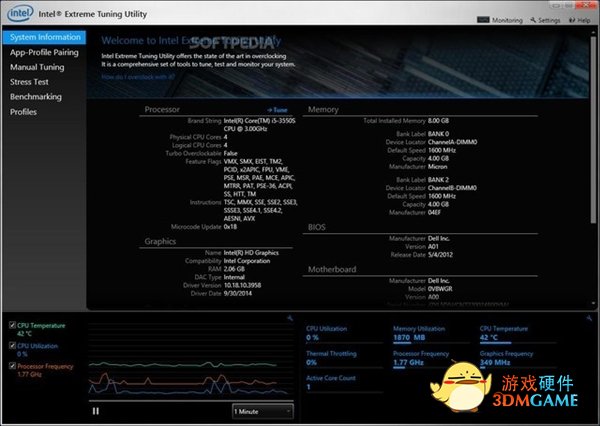
Task: Switch to Benchmarking
Action: point(36,97)
